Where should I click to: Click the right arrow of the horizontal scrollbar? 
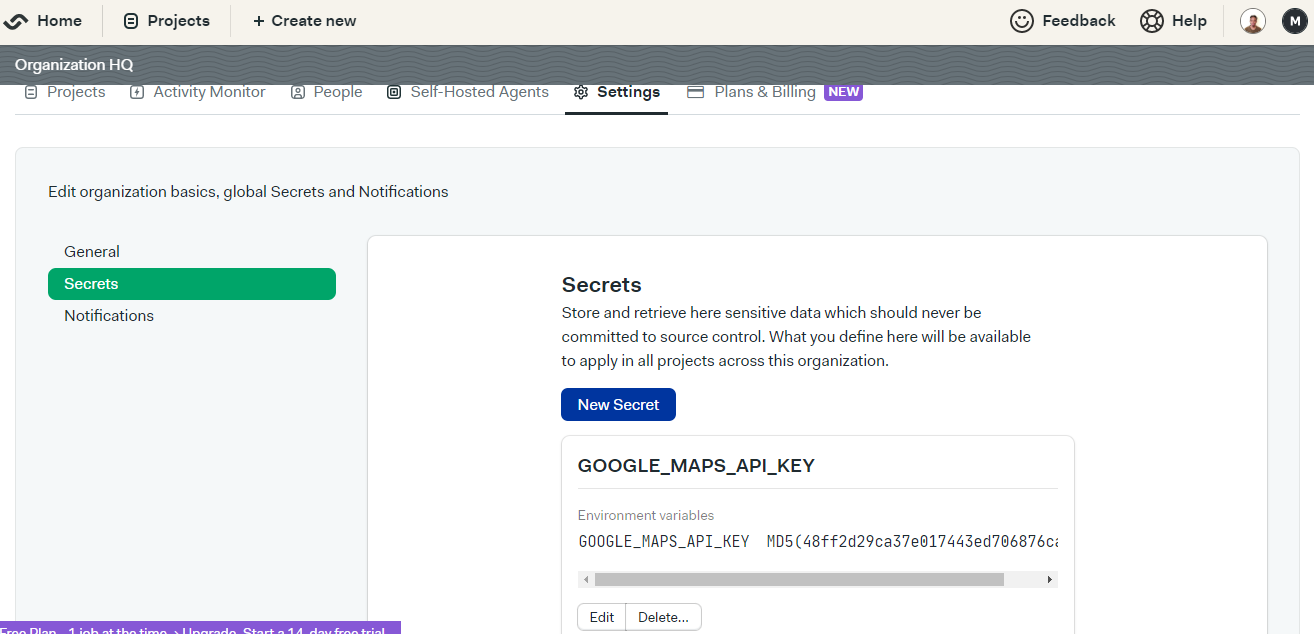click(x=1049, y=579)
